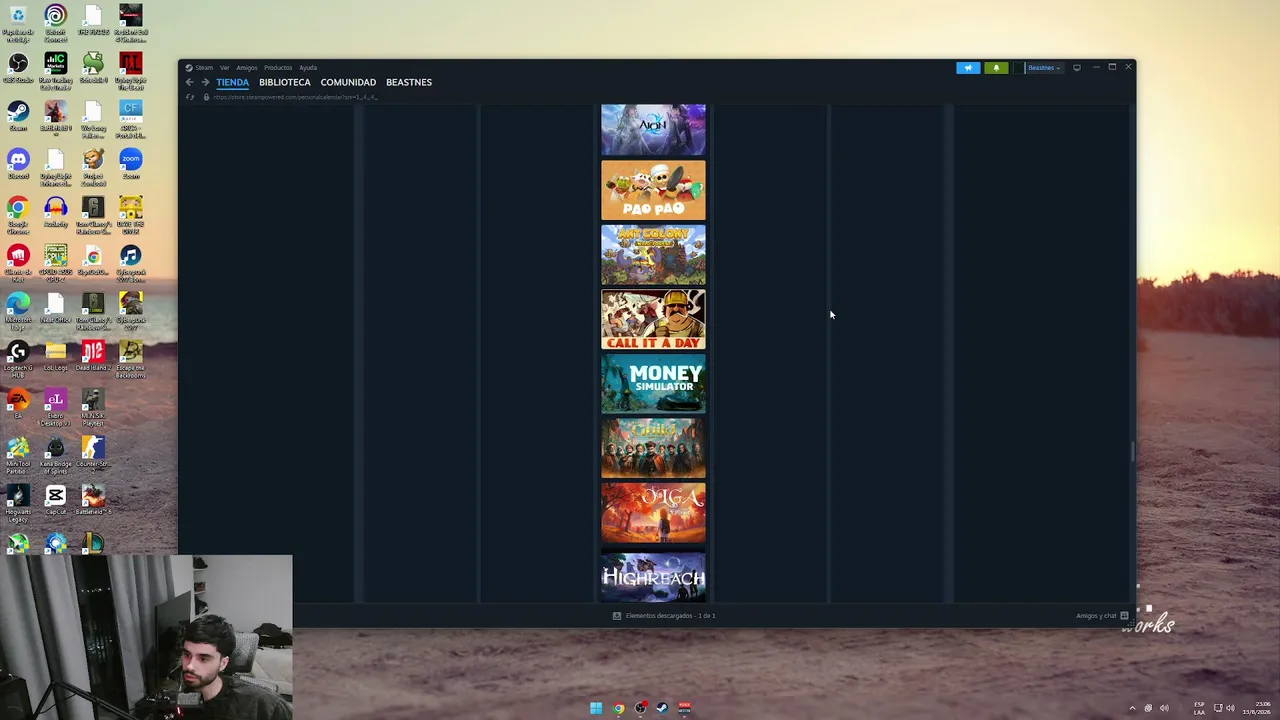Open Steam from the taskbar
Viewport: 1280px width, 720px height.
pos(662,708)
